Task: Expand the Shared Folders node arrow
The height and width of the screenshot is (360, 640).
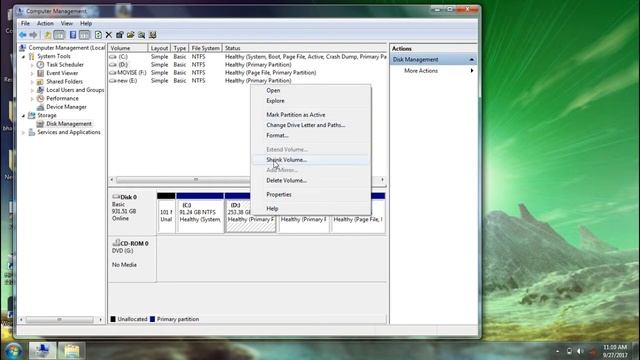Action: point(32,82)
